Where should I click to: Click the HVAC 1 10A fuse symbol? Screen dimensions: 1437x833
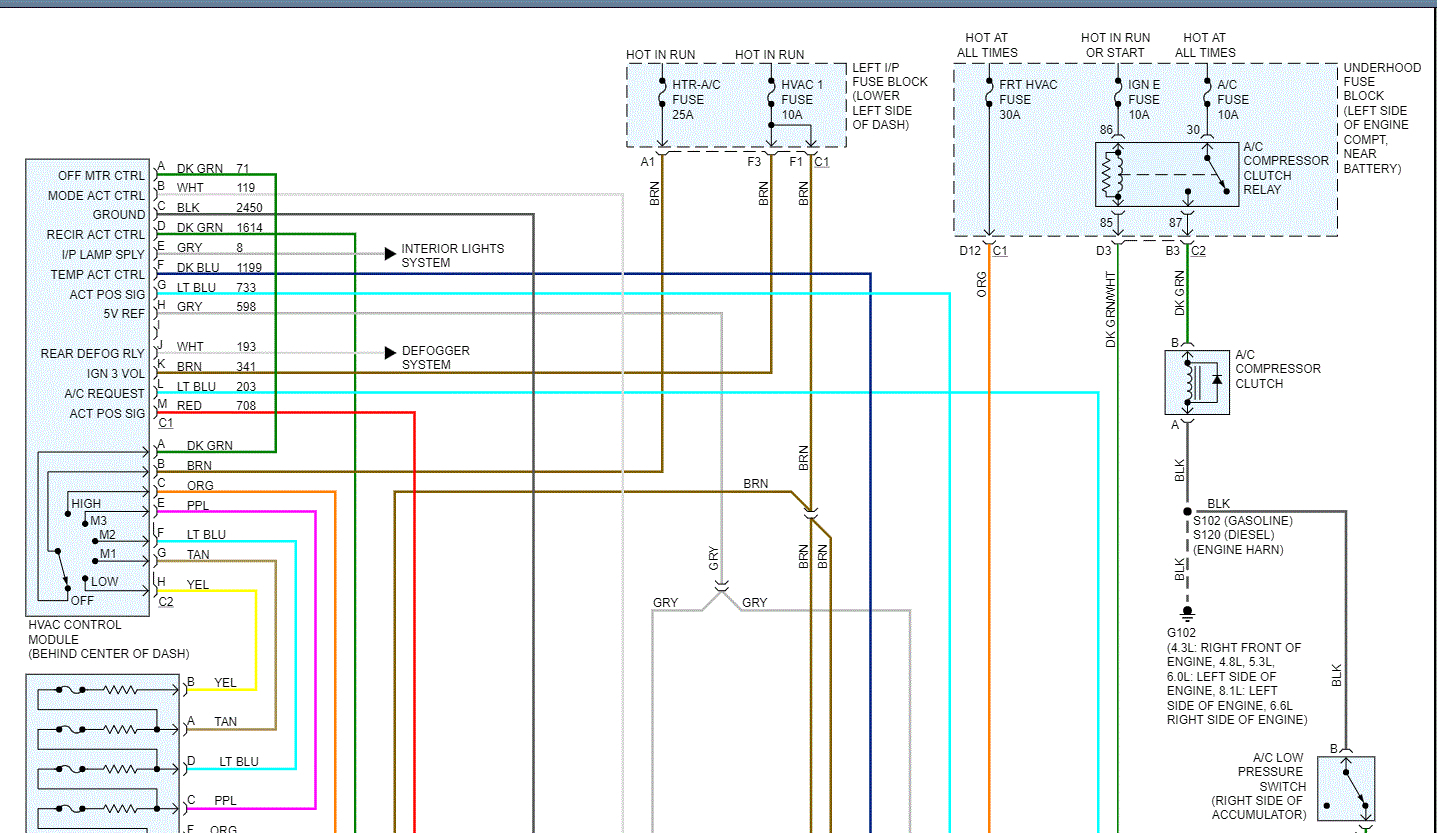pos(771,96)
